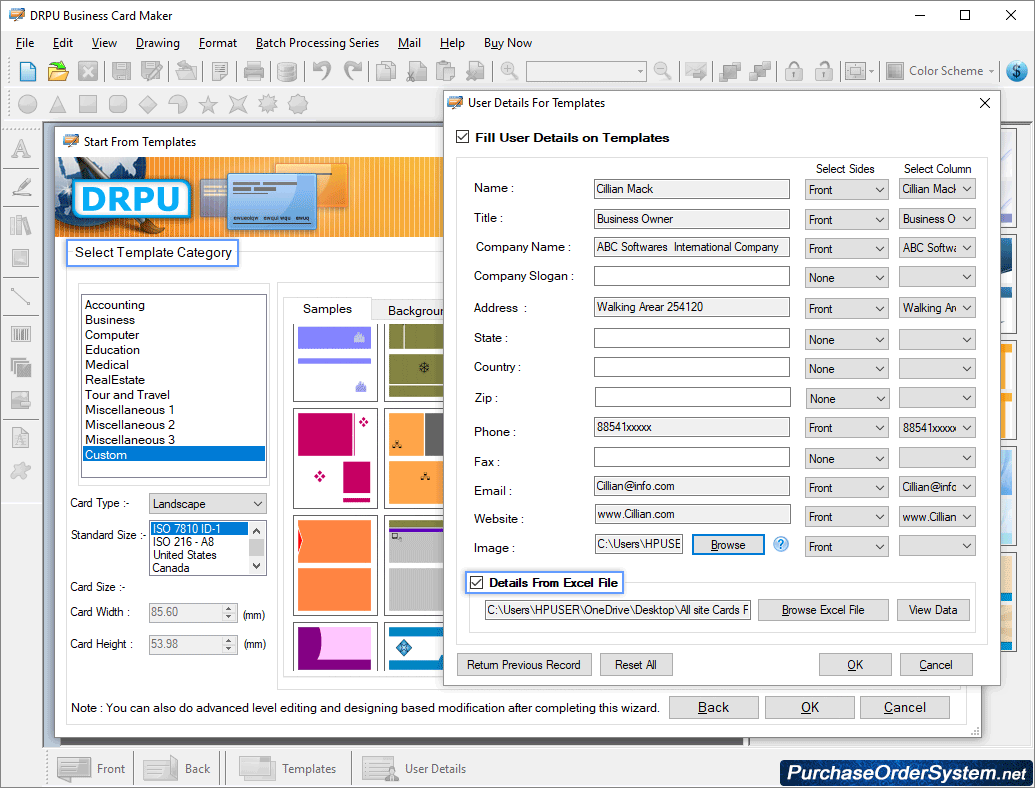Select the Ellipse shape tool
Image resolution: width=1035 pixels, height=788 pixels.
point(28,104)
